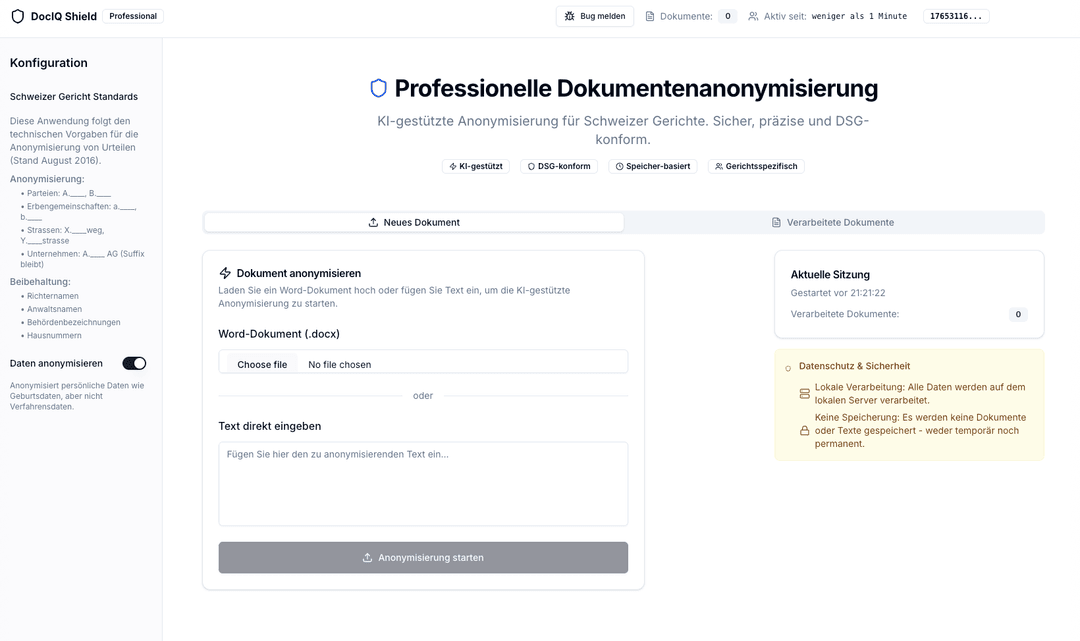1080x641 pixels.
Task: Expand the Beibehaltung list
Action: 38,281
